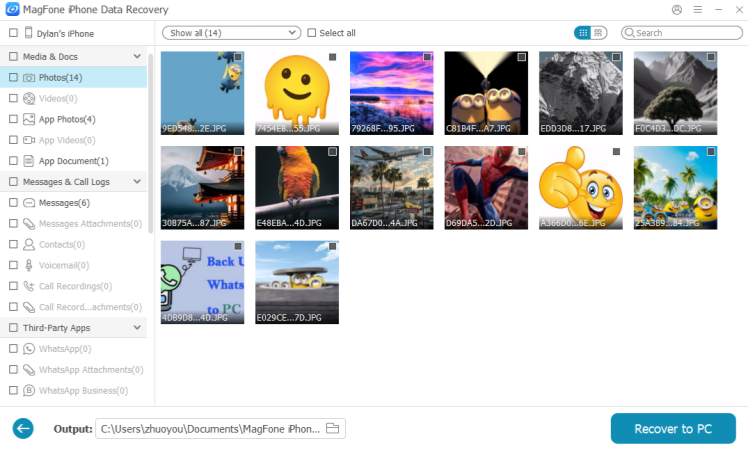The width and height of the screenshot is (748, 450).
Task: Select App Photos(4) category
Action: (x=73, y=119)
